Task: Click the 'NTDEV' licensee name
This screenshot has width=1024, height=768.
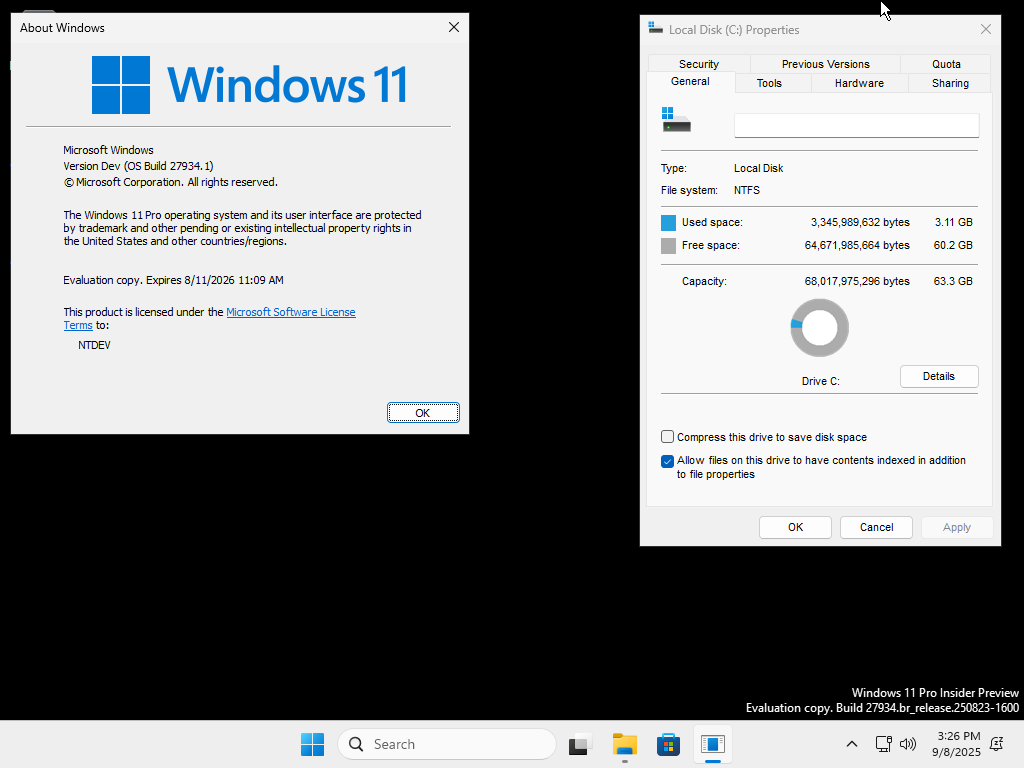Action: point(95,345)
